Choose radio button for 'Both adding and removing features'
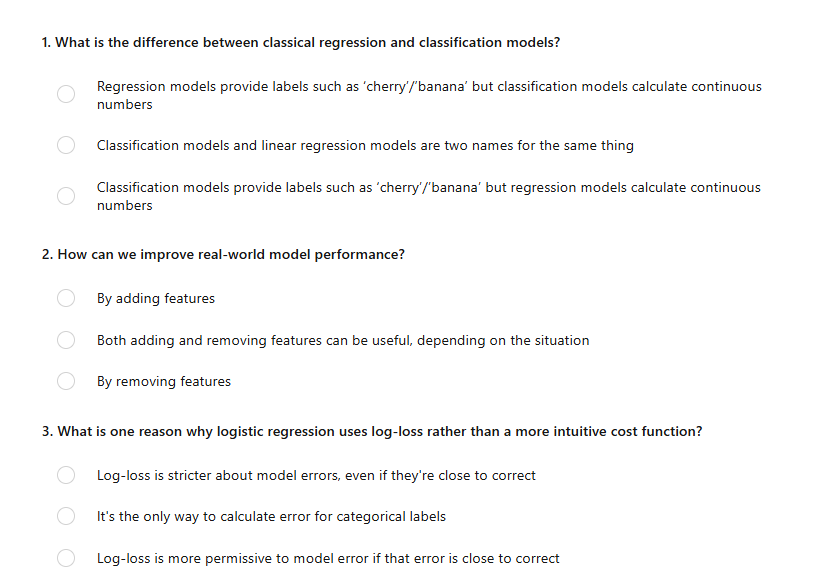The width and height of the screenshot is (821, 586). pos(66,340)
